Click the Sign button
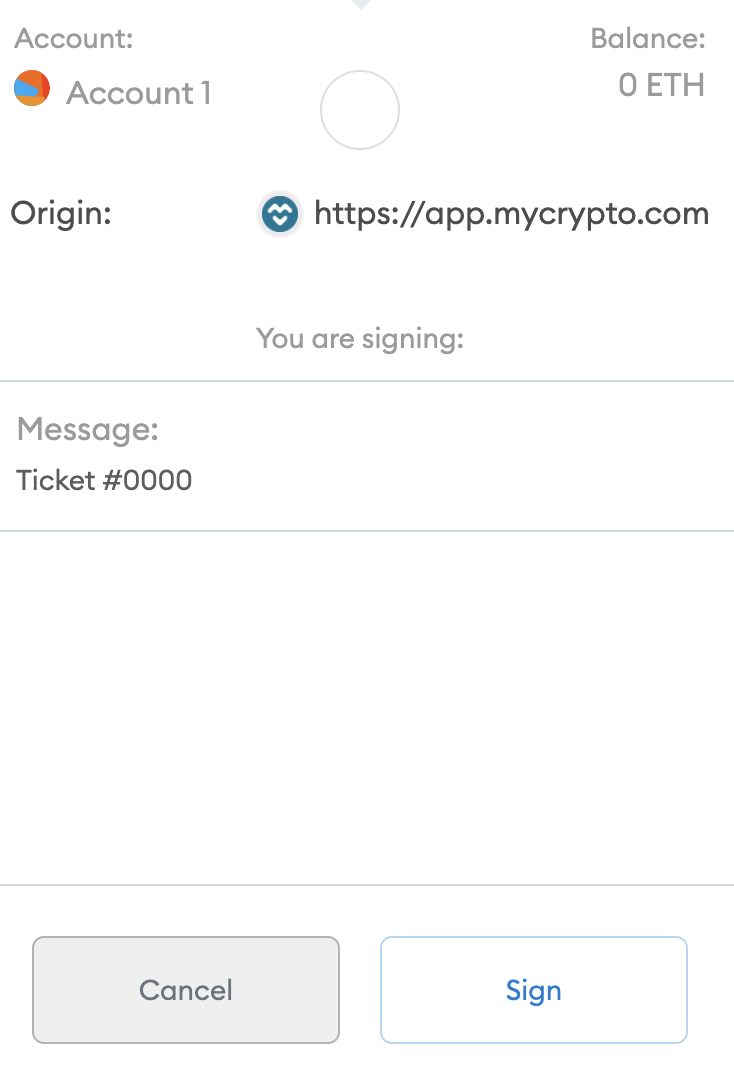This screenshot has width=734, height=1072. pos(533,990)
